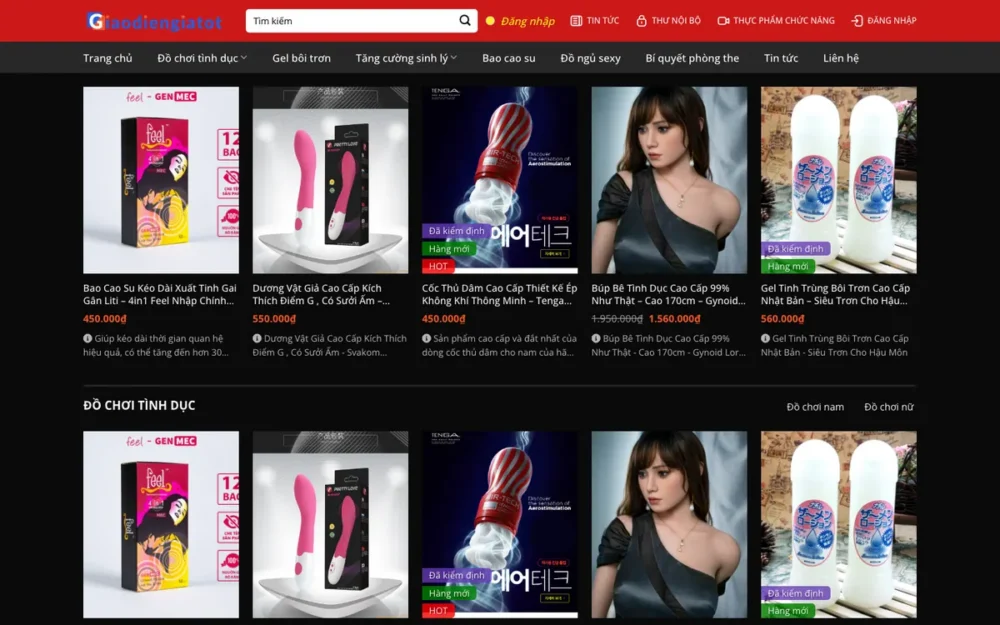Click the 560.000₫ price
This screenshot has width=1000, height=625.
point(783,319)
